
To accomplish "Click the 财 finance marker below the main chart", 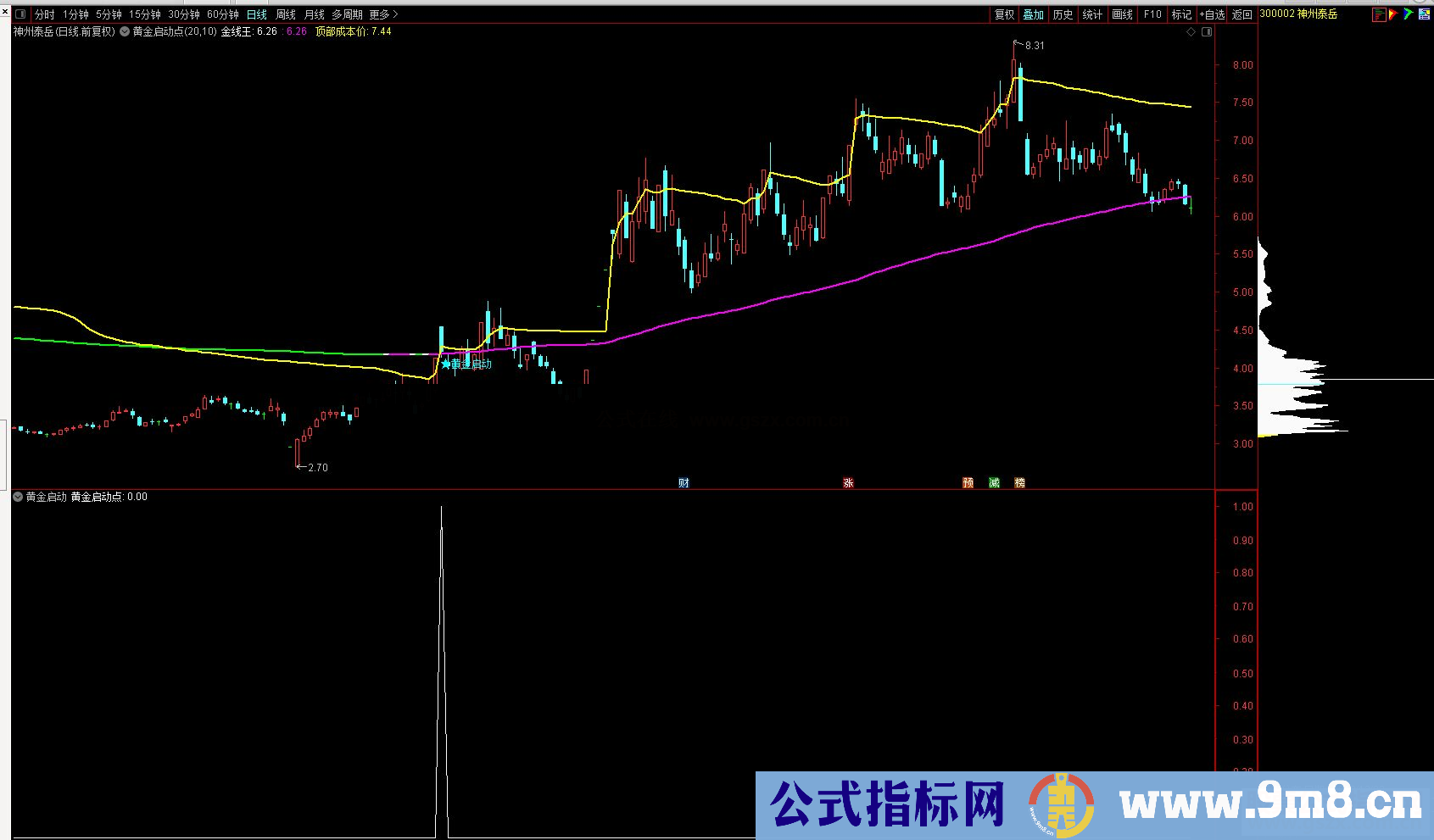I will tap(684, 482).
